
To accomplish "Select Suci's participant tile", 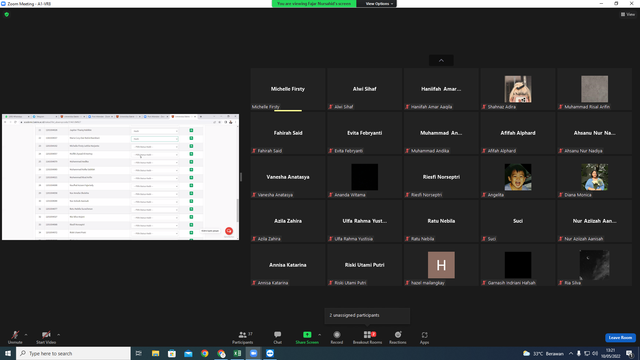I will pos(518,221).
